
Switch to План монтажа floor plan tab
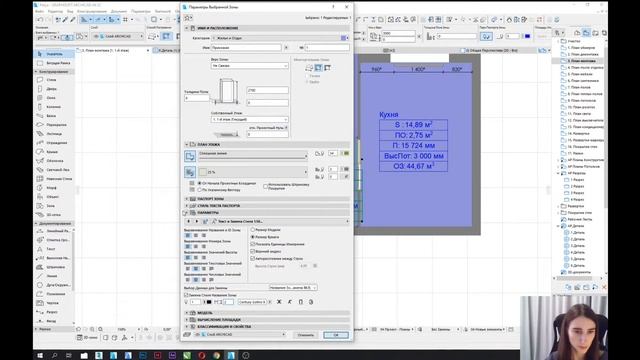click(x=113, y=51)
